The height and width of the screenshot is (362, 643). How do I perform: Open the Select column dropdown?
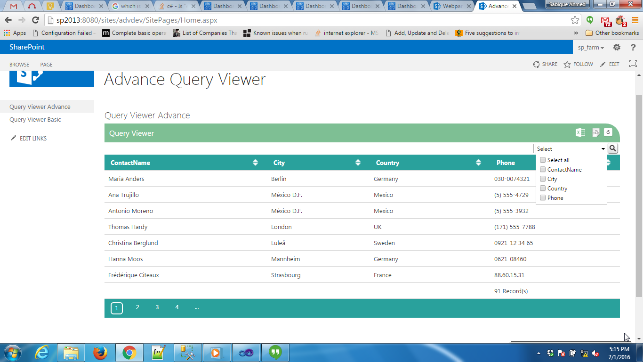pos(570,148)
